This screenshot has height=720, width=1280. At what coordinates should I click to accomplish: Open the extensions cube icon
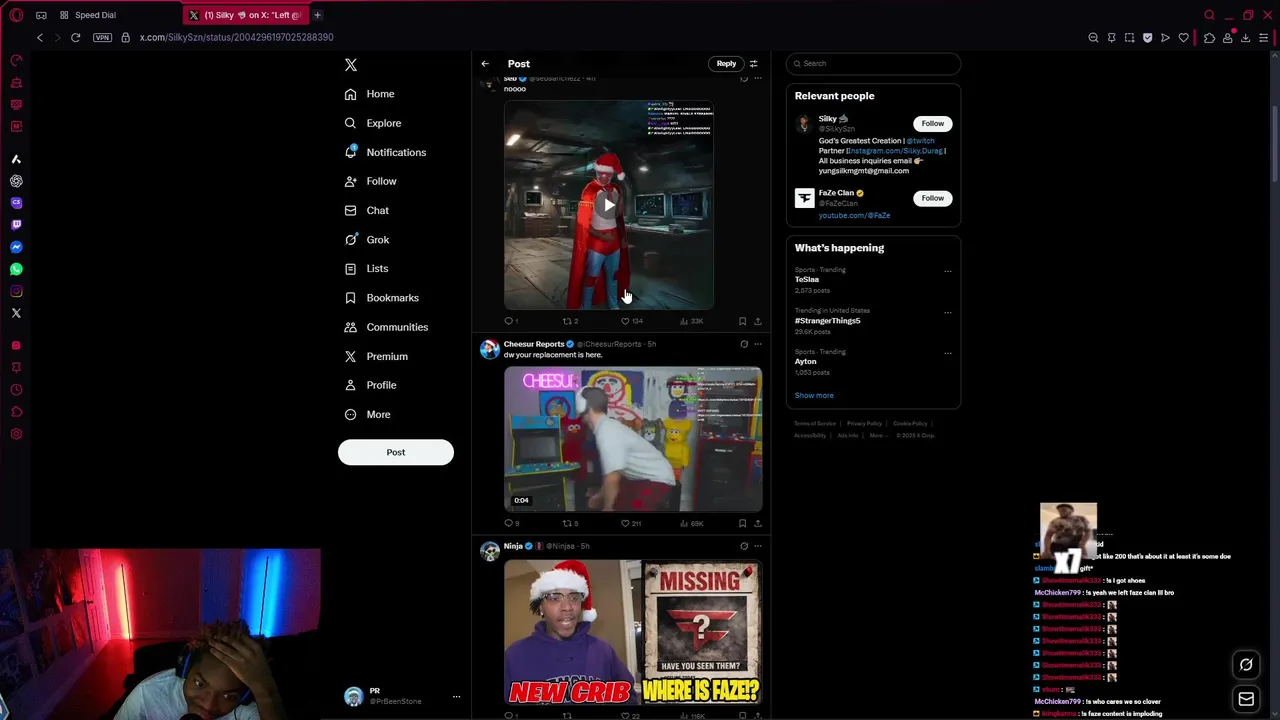[x=1209, y=38]
